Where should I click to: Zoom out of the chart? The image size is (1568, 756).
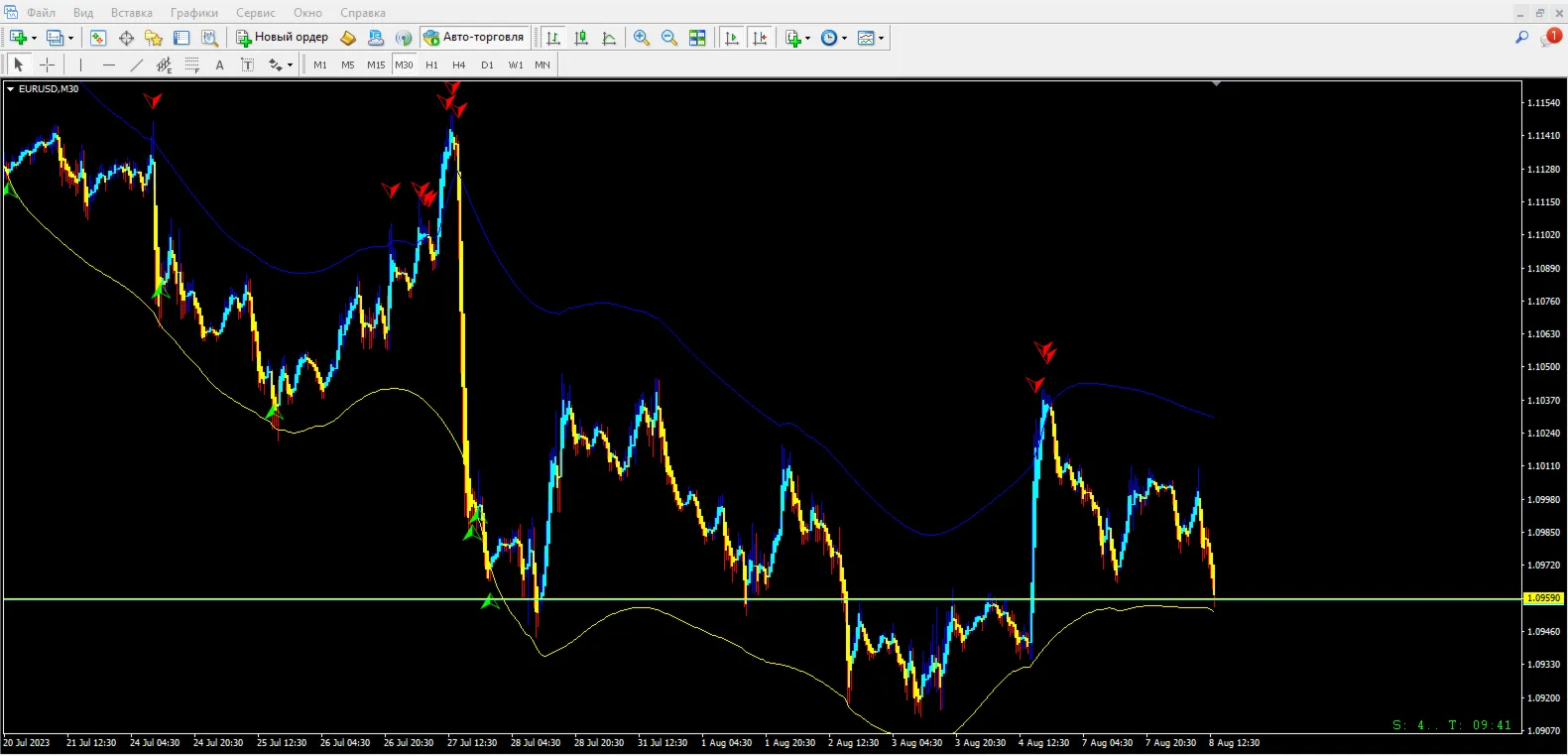[x=669, y=38]
